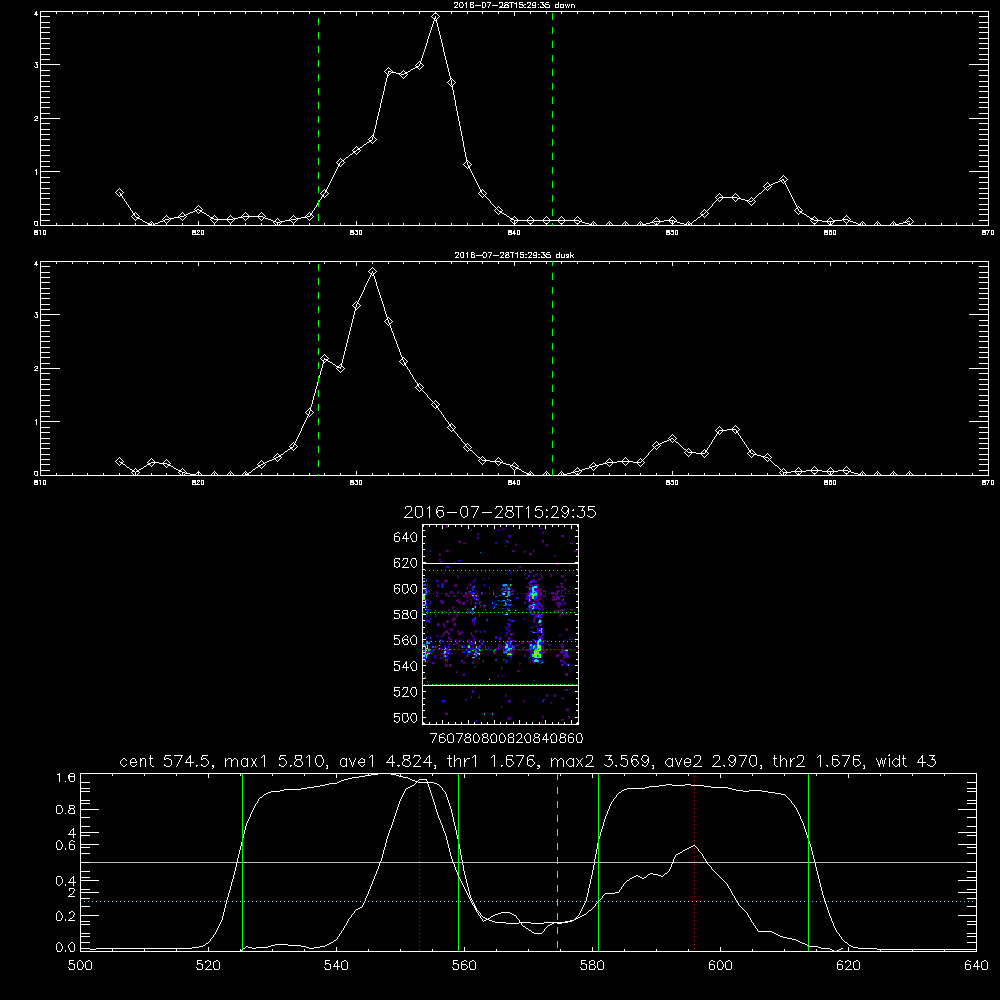
Task: Click the '640' x-axis label of bottom plot
Action: tap(976, 966)
